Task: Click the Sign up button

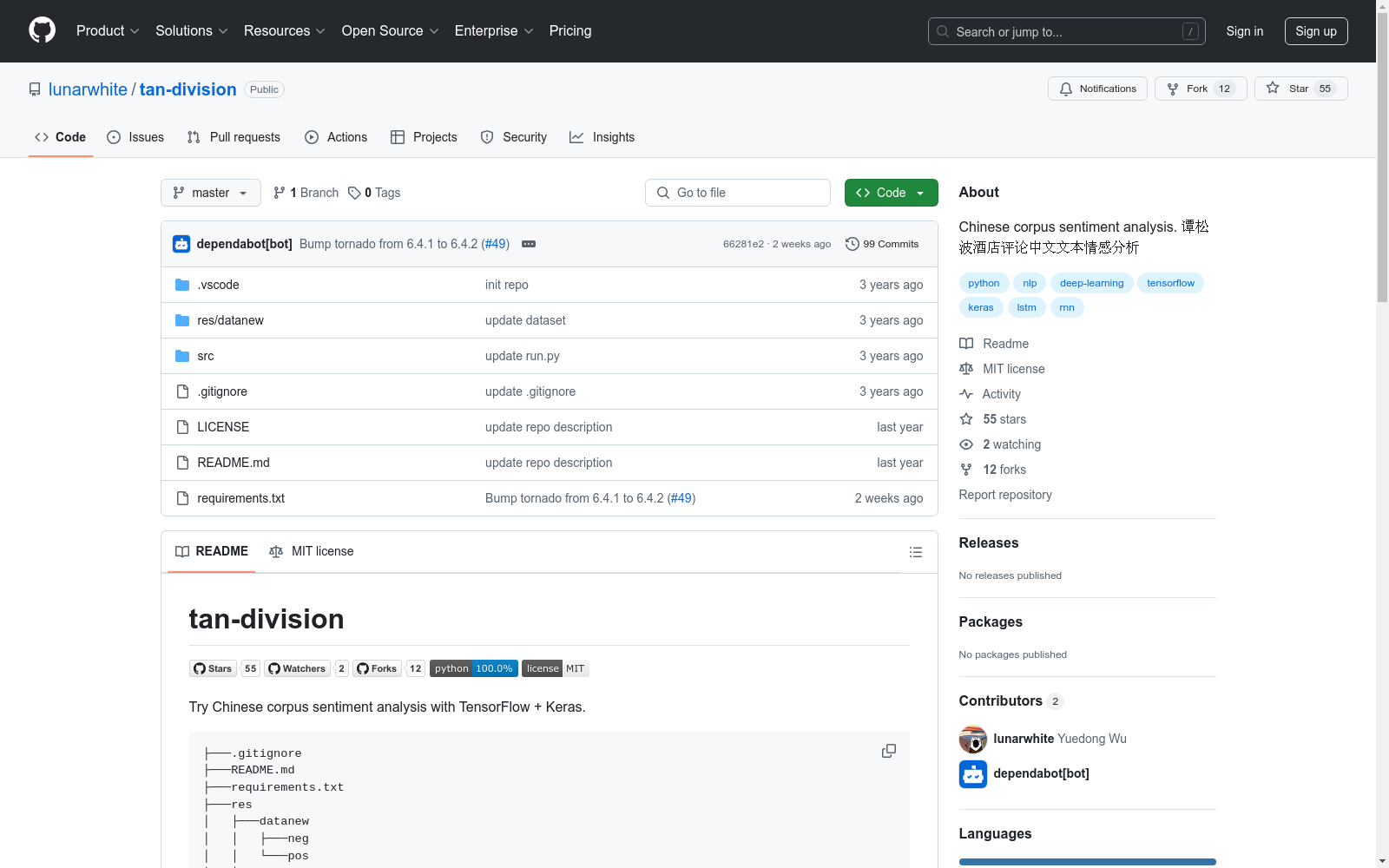Action: click(1316, 31)
